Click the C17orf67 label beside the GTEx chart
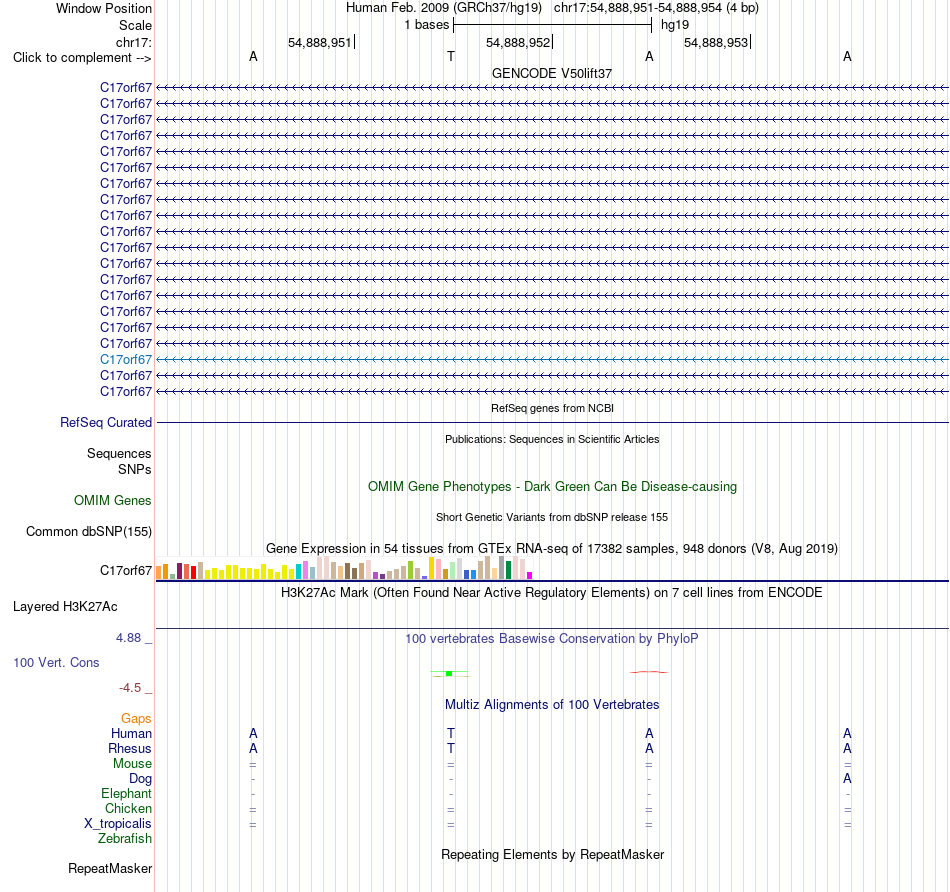950x892 pixels. point(126,570)
